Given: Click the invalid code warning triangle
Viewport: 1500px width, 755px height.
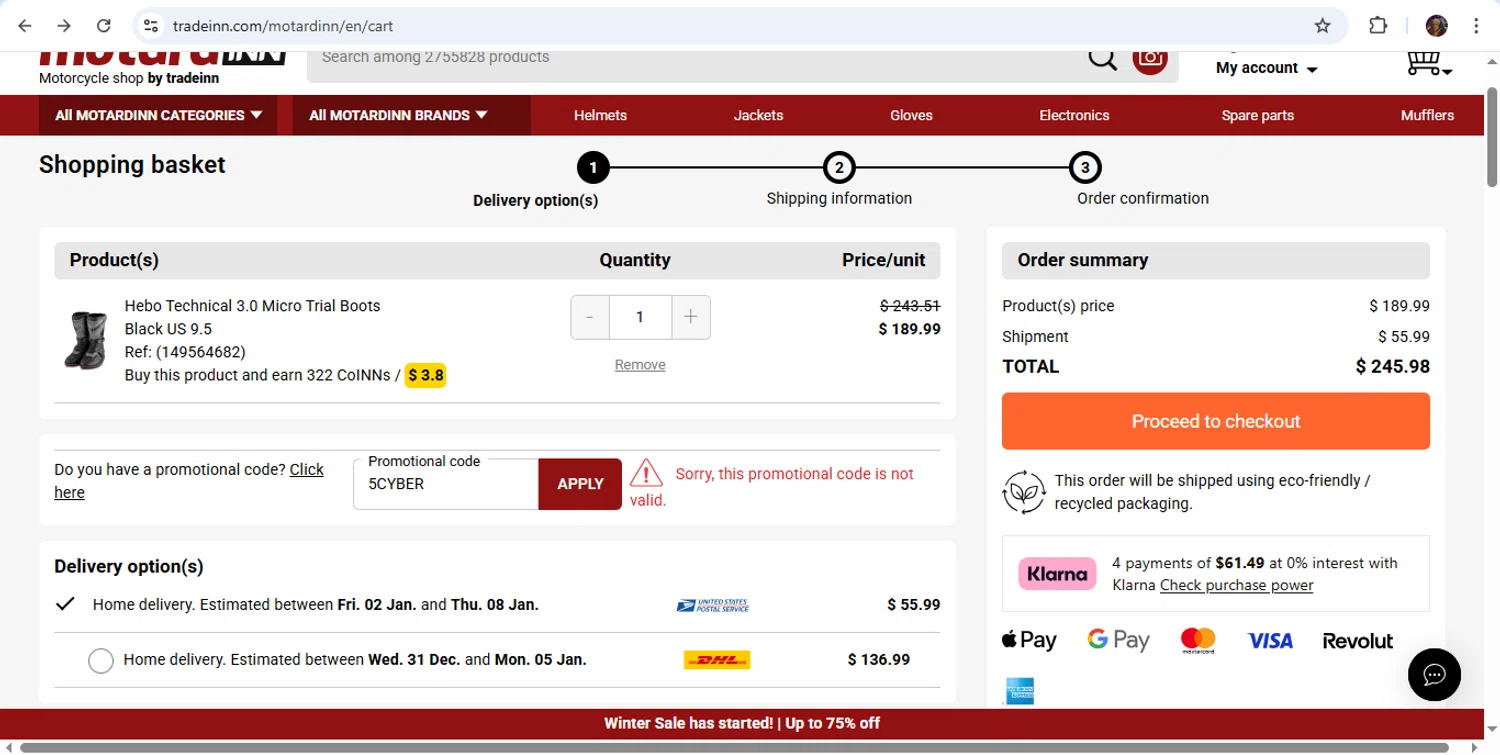Looking at the screenshot, I should [x=646, y=473].
